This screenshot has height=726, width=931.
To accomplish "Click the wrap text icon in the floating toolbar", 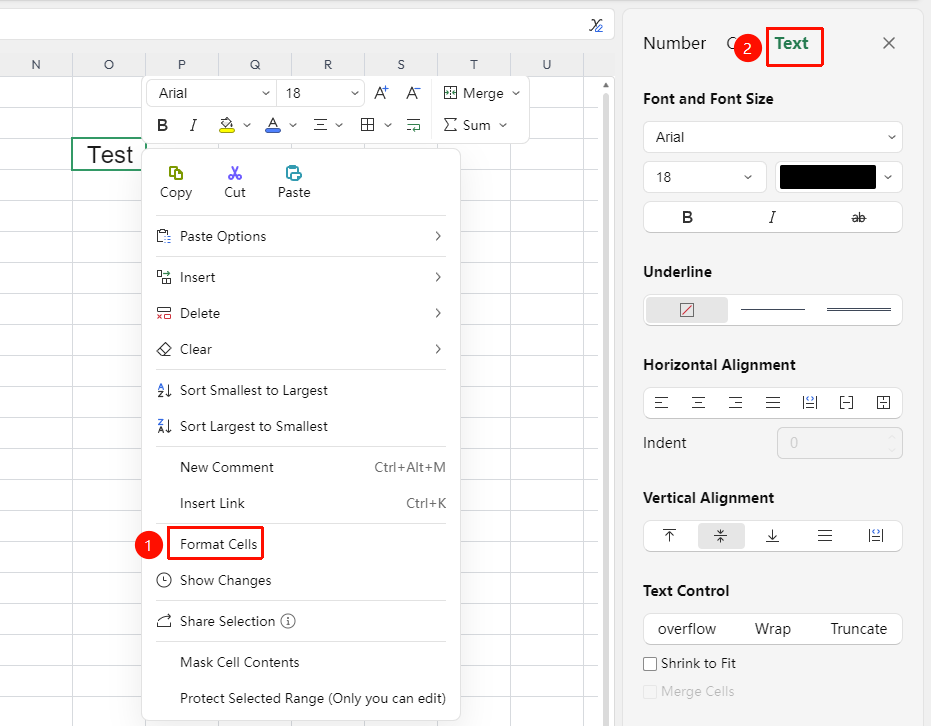I will (413, 125).
